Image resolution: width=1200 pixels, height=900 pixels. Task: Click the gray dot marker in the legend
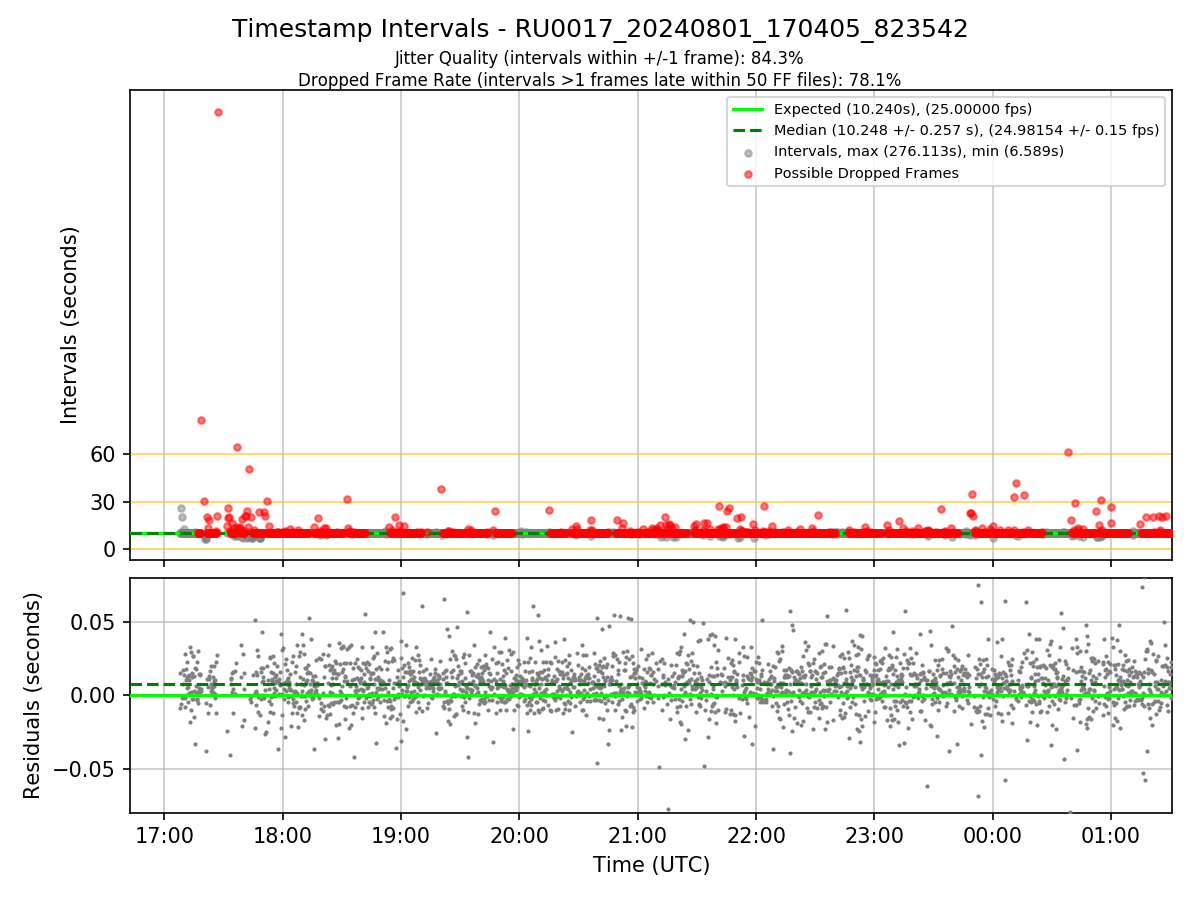pyautogui.click(x=748, y=153)
